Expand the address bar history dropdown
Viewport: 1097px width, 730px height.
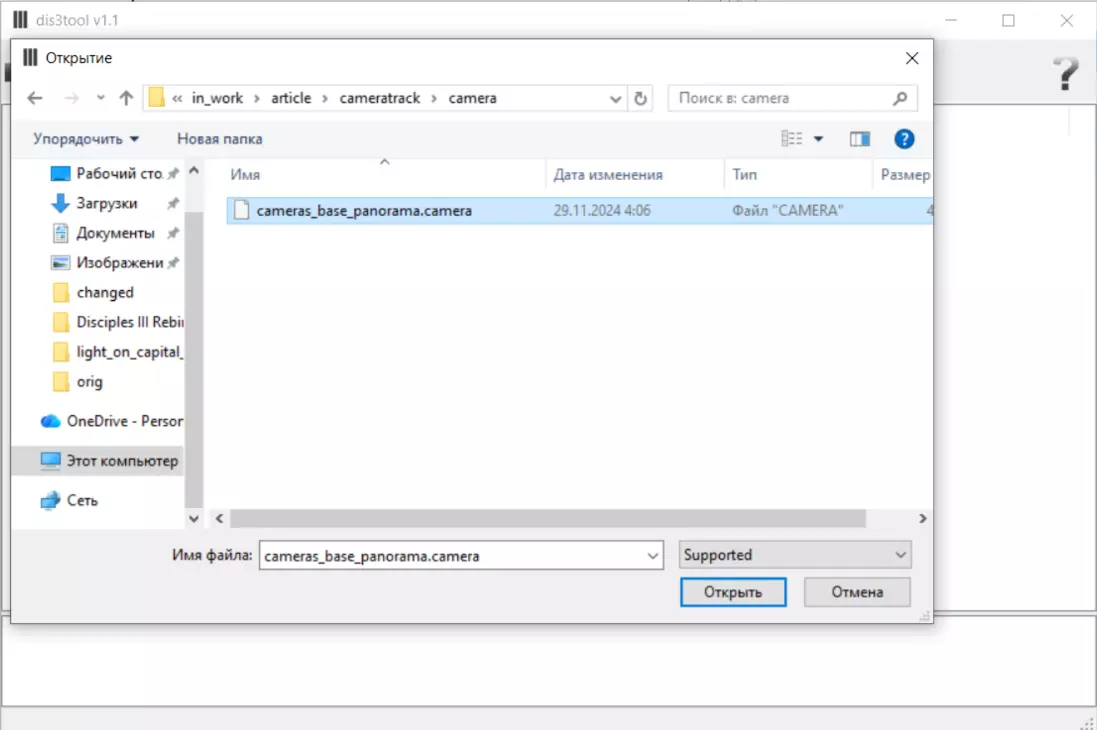[x=615, y=99]
